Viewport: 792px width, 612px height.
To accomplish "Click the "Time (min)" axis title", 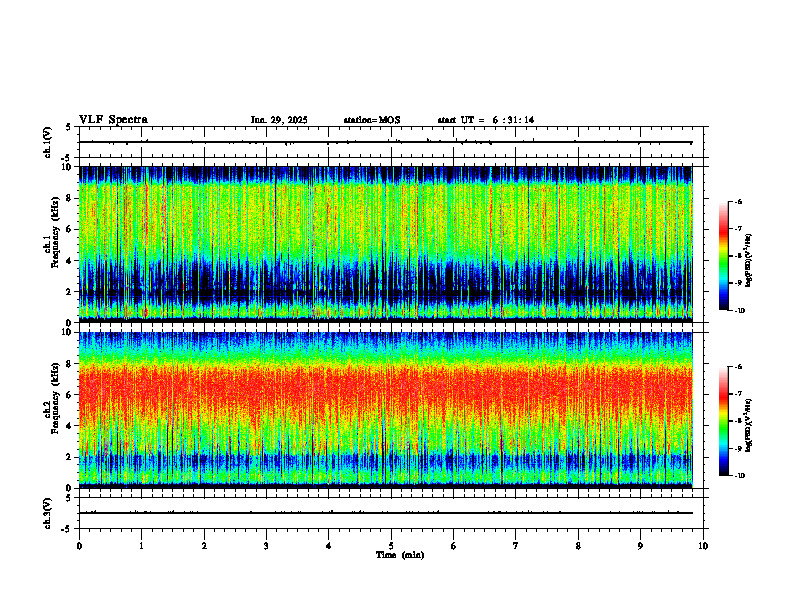I will (400, 555).
